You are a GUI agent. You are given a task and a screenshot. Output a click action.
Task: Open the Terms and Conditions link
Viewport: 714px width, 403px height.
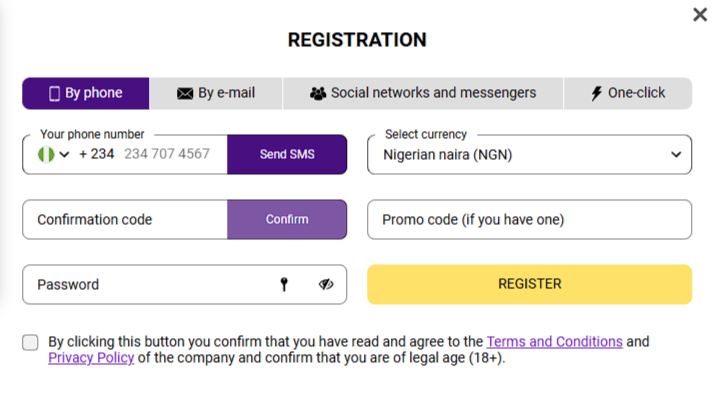554,341
